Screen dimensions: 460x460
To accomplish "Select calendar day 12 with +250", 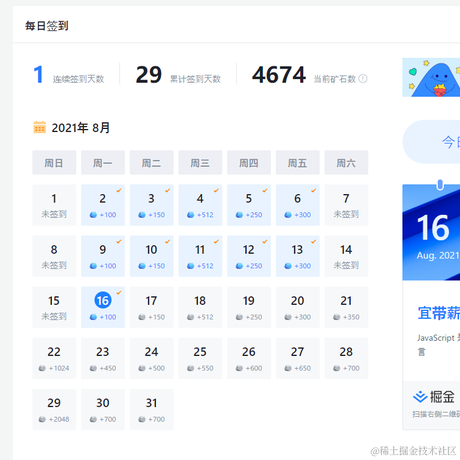I will (249, 256).
